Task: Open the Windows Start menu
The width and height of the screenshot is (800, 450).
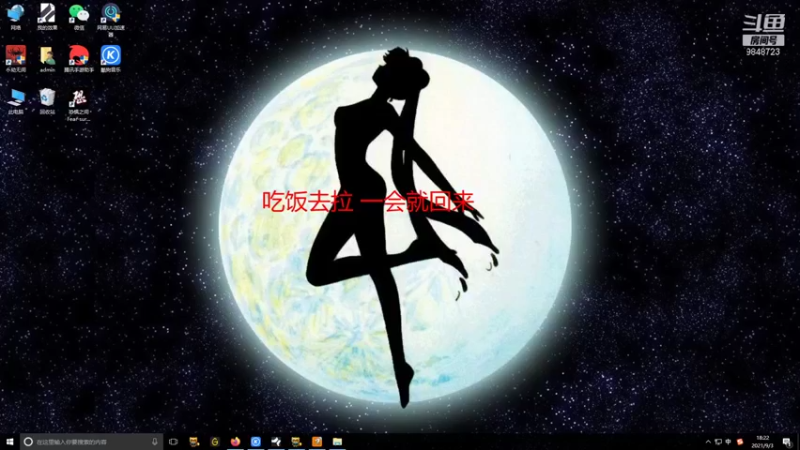Action: coord(10,442)
